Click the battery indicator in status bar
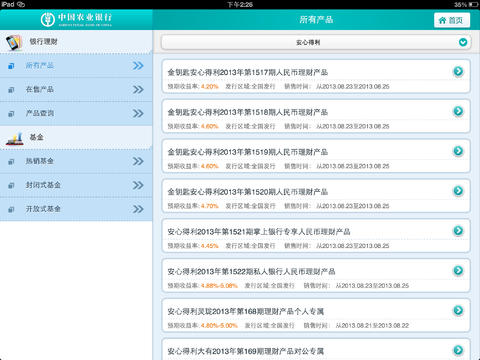The image size is (480, 360). (x=473, y=4)
